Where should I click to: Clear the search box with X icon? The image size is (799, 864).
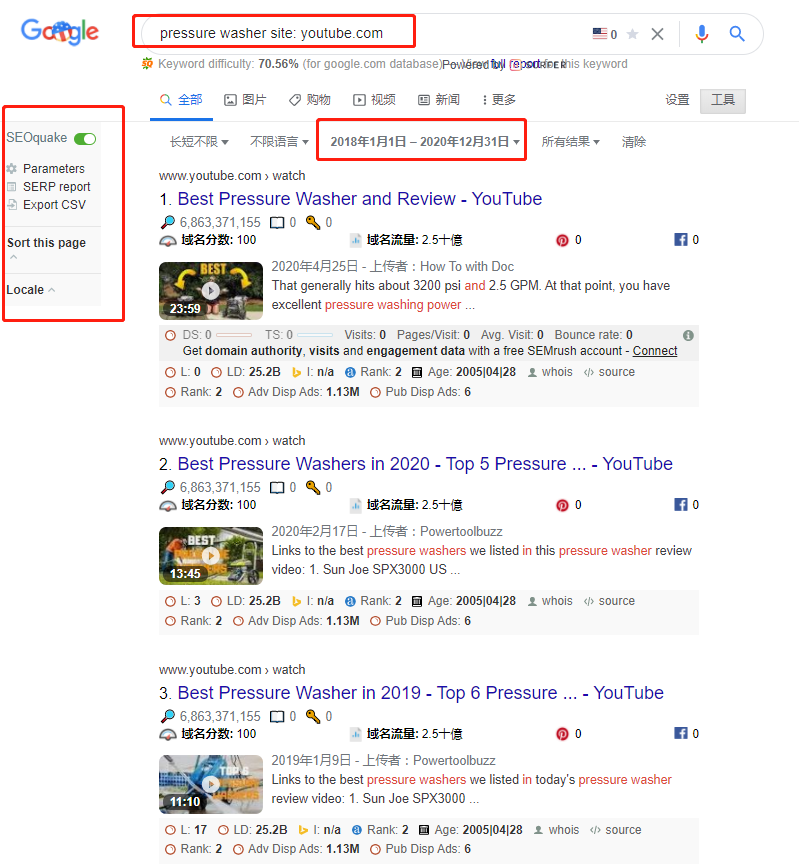click(657, 34)
